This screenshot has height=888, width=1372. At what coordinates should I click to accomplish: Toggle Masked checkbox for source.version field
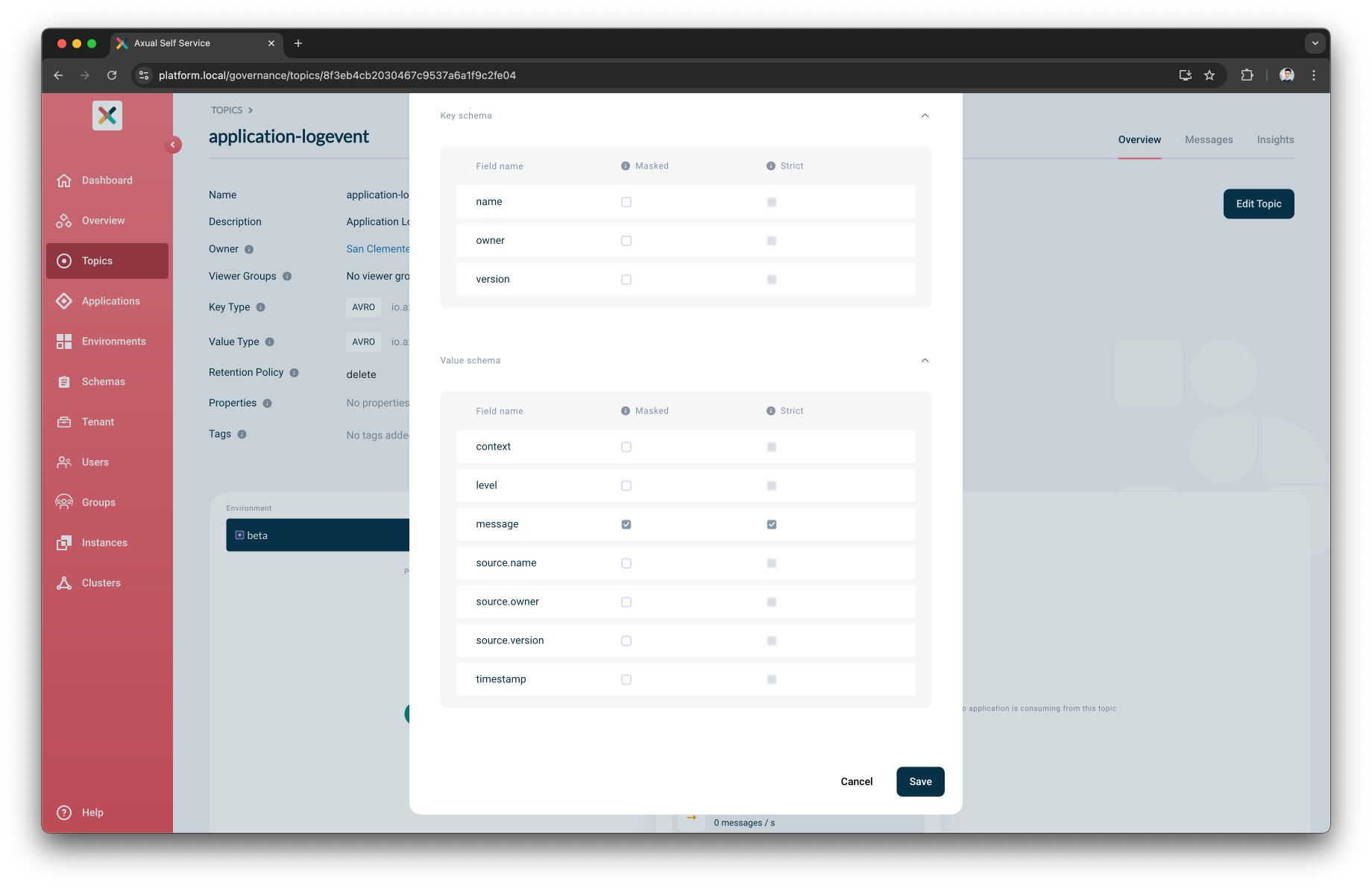pos(626,641)
